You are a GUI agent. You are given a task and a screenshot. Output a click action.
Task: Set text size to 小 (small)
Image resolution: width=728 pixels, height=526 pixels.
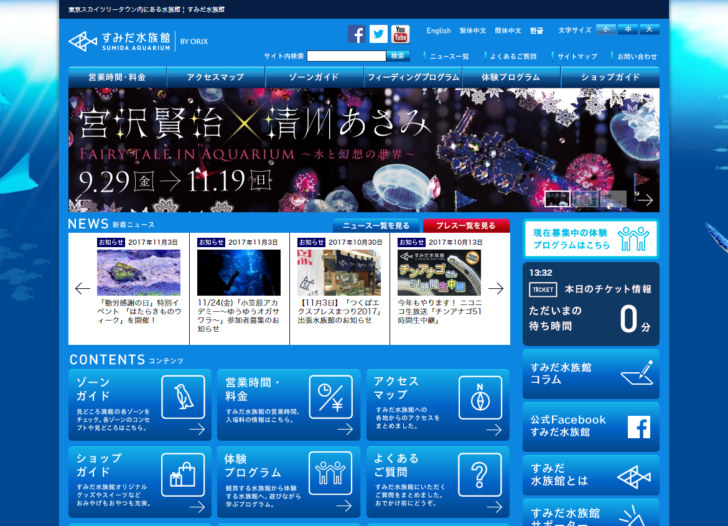pyautogui.click(x=606, y=29)
